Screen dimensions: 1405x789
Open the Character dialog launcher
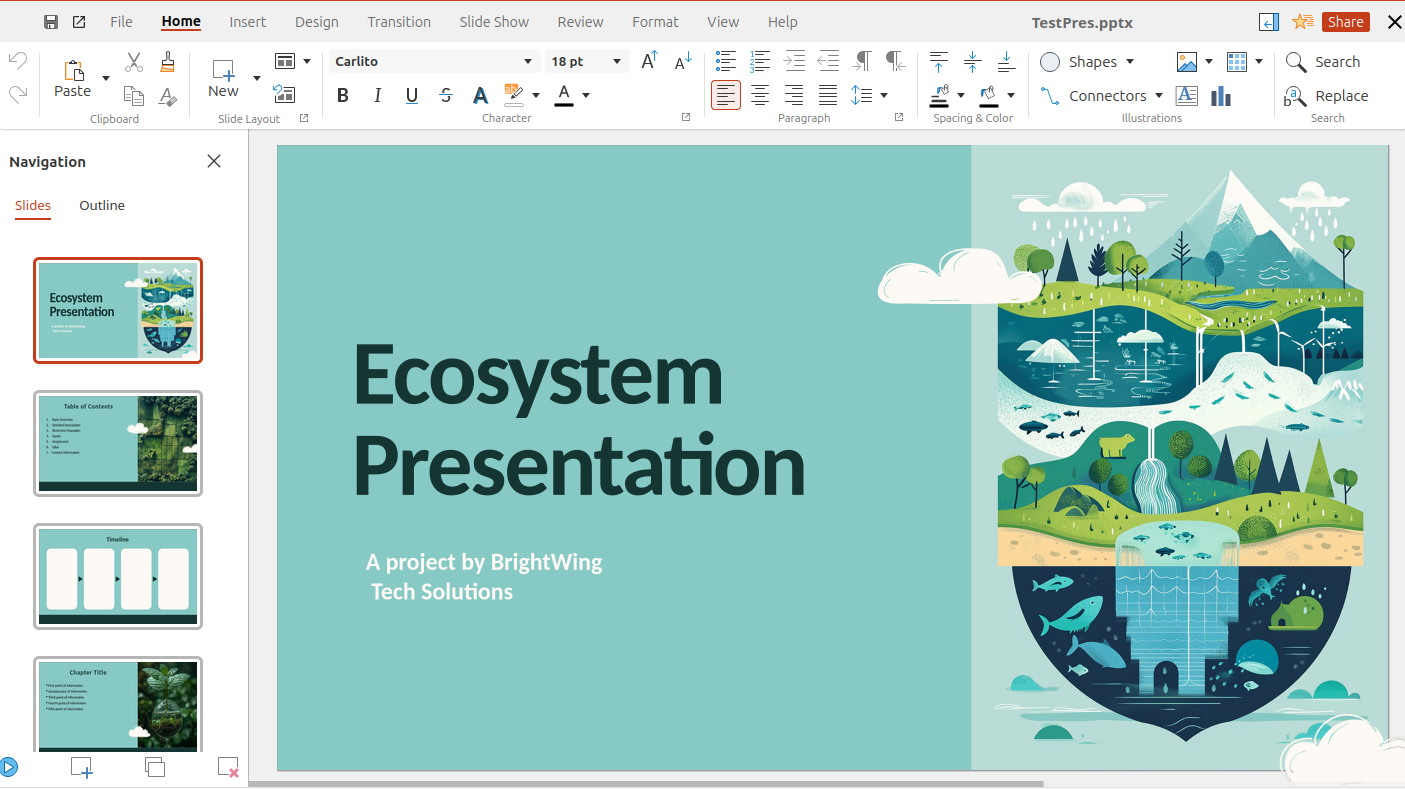tap(686, 117)
